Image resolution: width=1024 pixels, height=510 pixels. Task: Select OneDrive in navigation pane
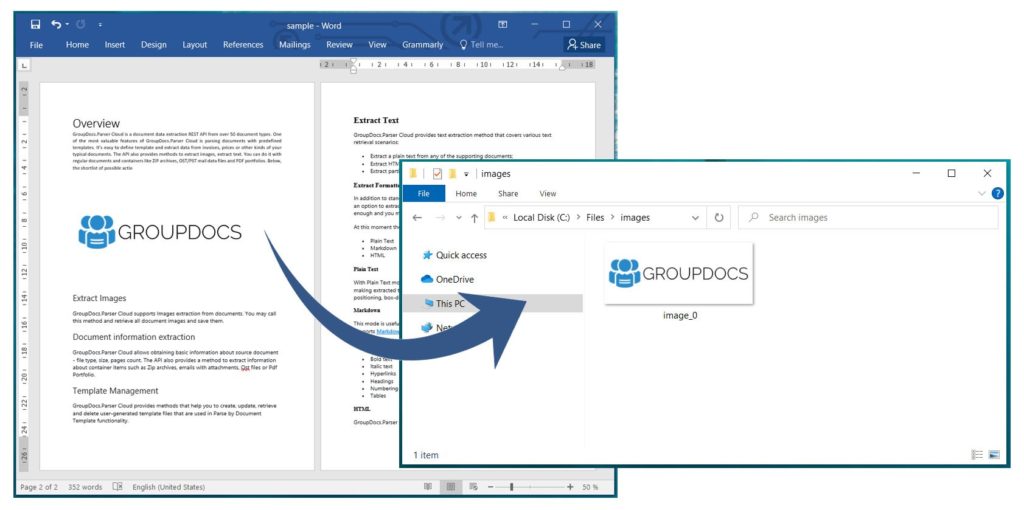coord(448,279)
